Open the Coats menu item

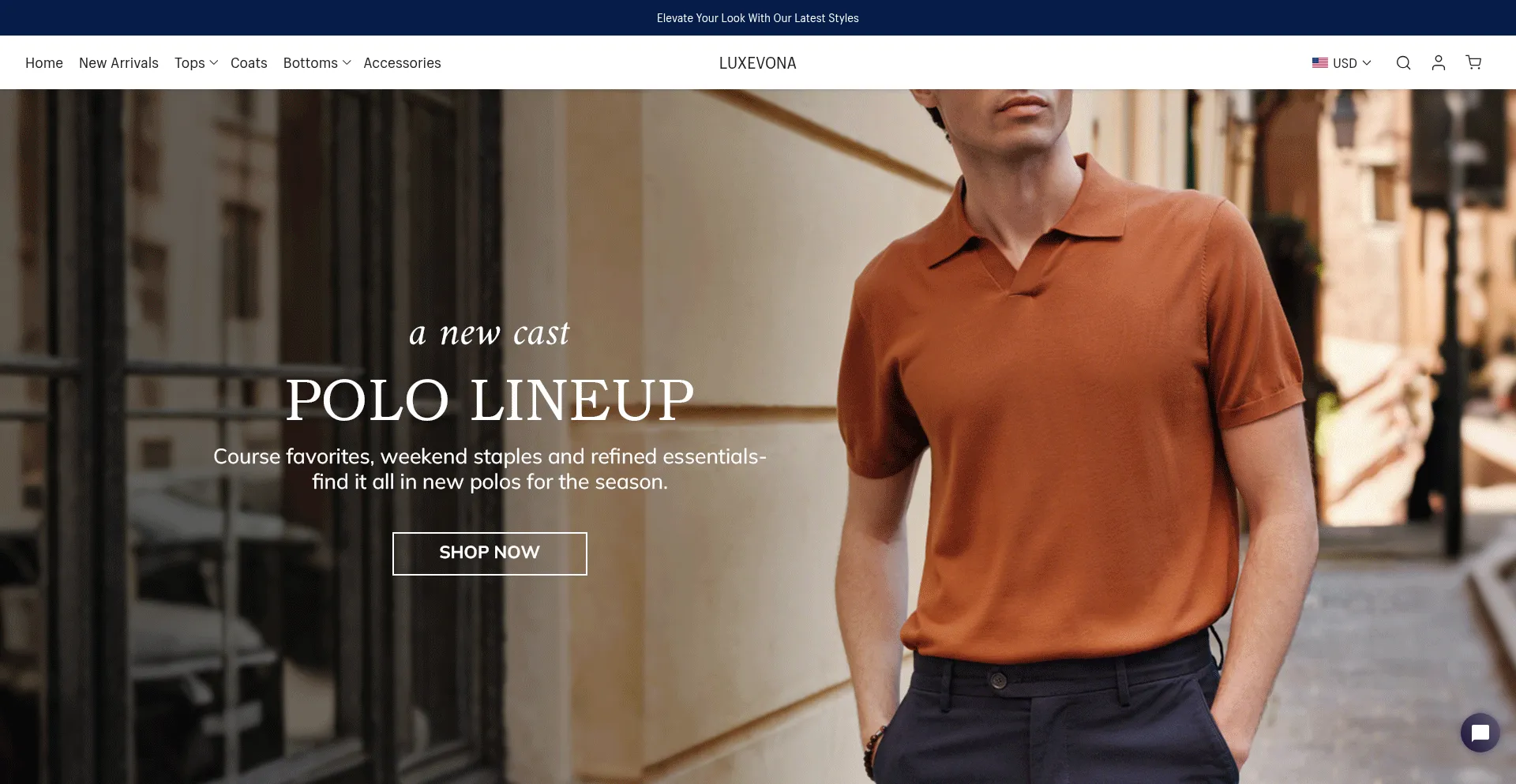[x=249, y=63]
